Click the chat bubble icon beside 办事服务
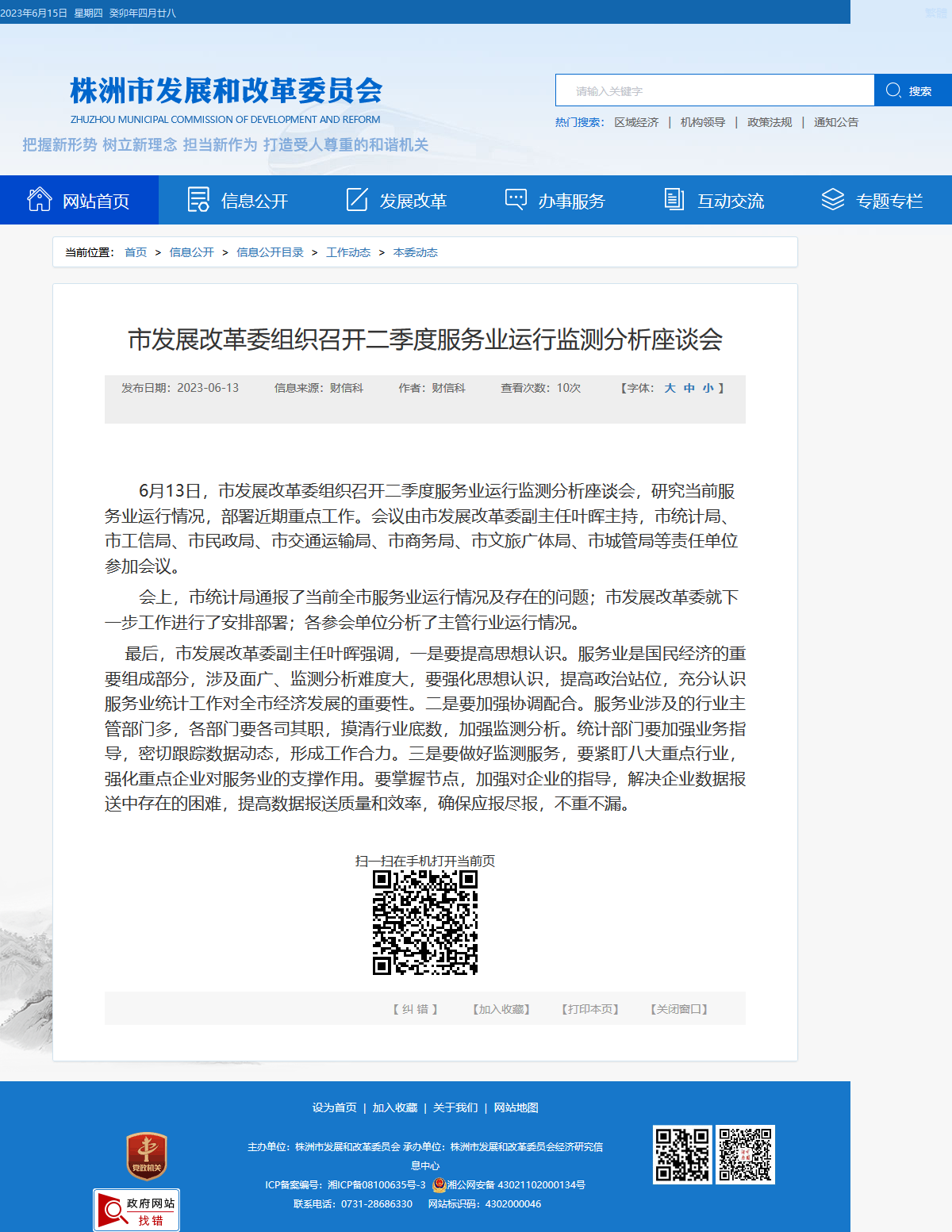This screenshot has width=952, height=1232. pyautogui.click(x=516, y=199)
